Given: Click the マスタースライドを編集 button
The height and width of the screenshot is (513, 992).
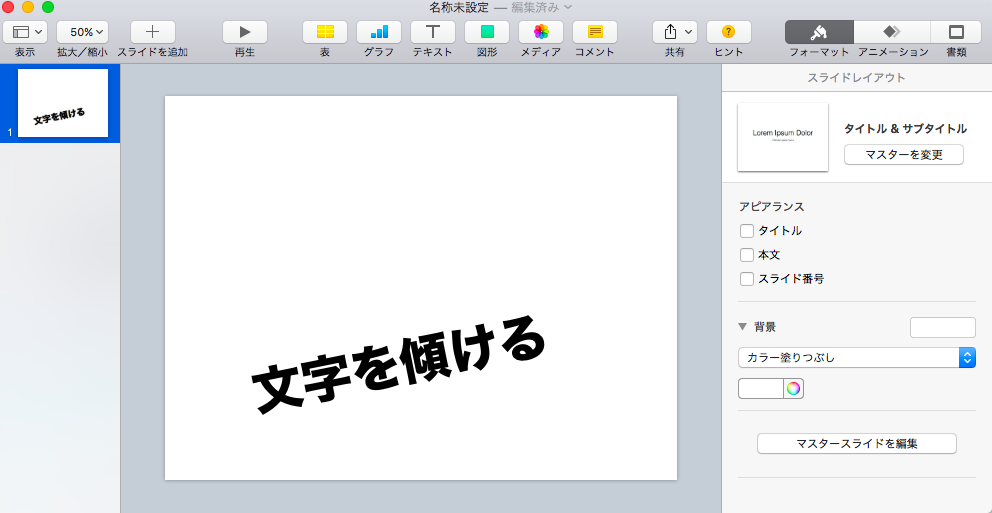Looking at the screenshot, I should point(856,443).
